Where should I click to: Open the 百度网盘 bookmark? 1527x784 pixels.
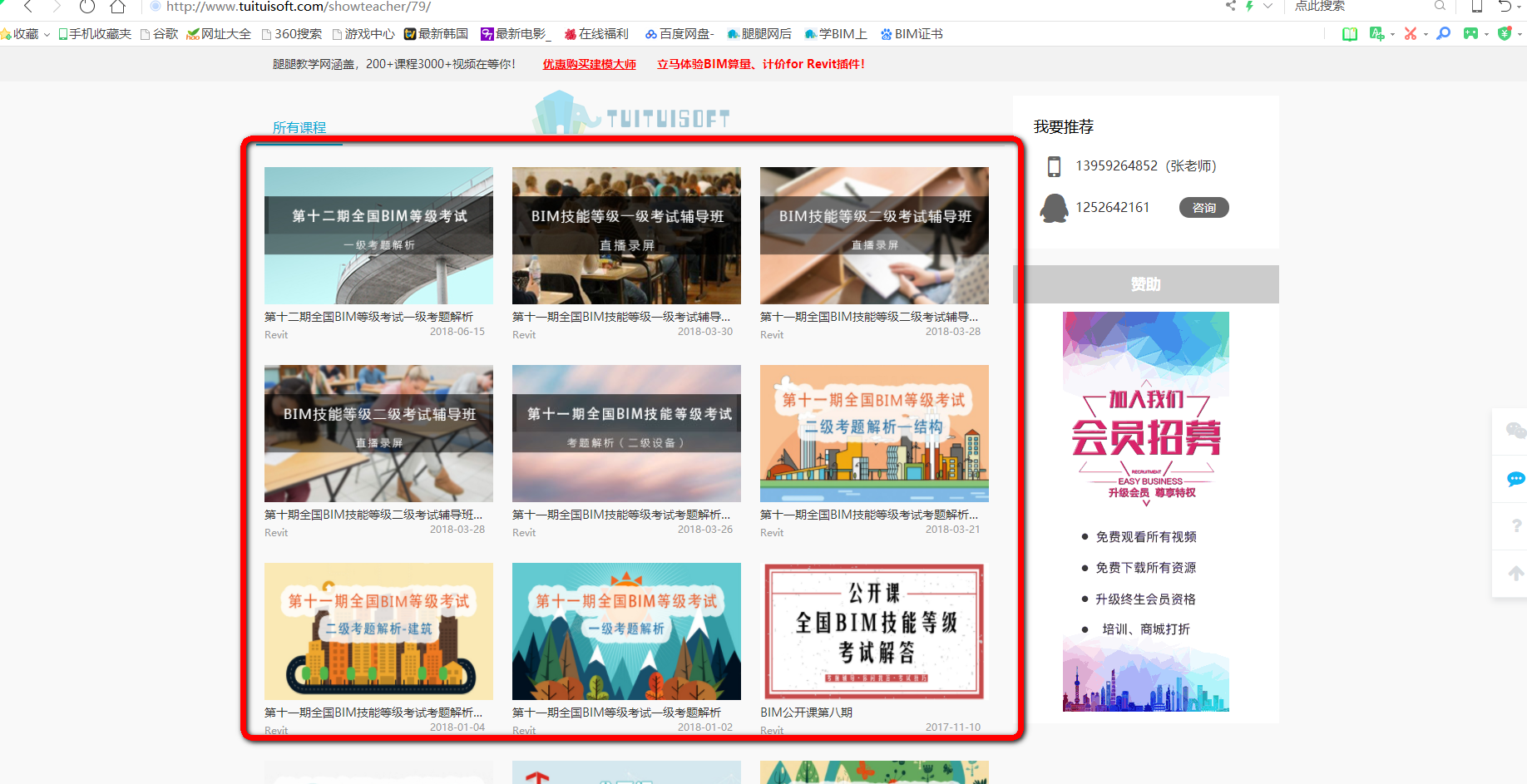pos(679,34)
